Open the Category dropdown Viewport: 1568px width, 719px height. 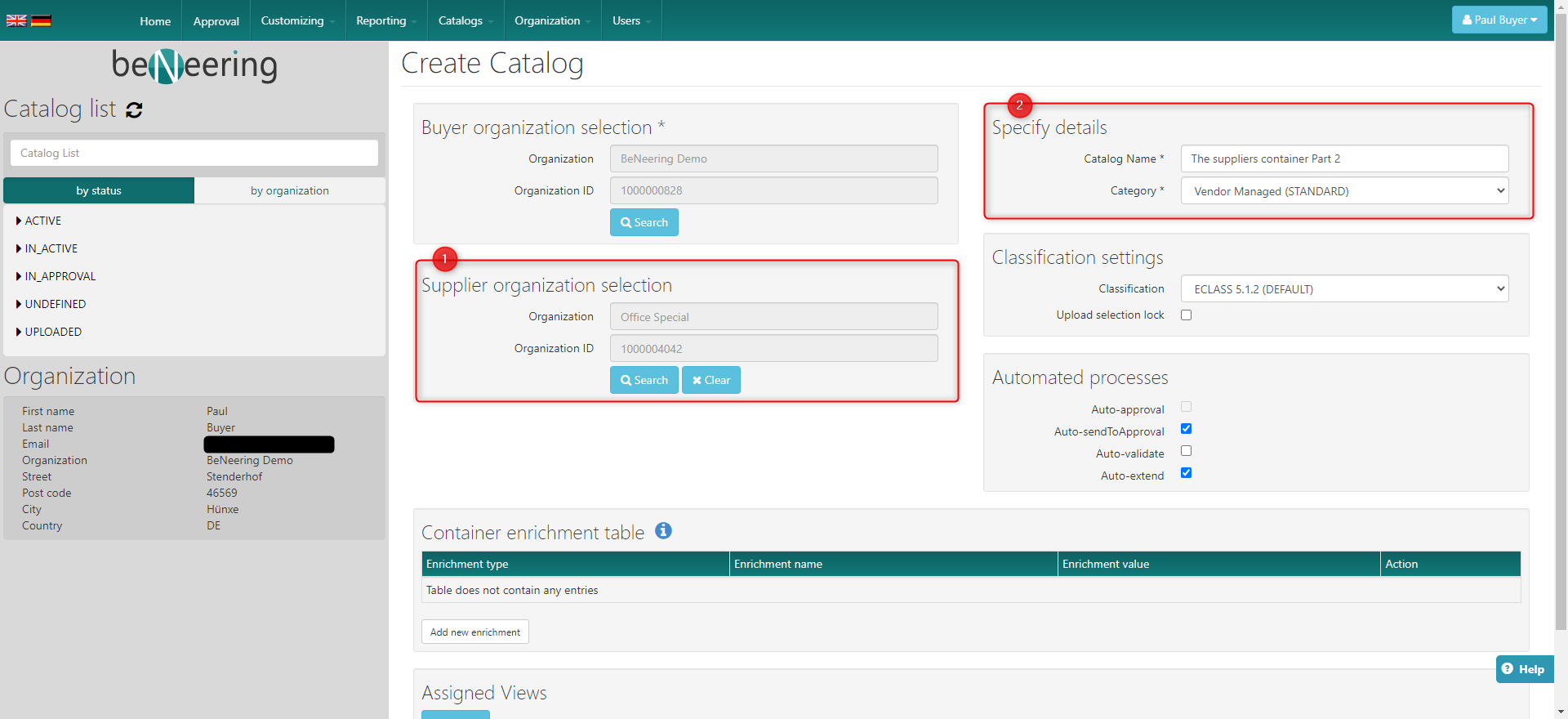point(1344,191)
